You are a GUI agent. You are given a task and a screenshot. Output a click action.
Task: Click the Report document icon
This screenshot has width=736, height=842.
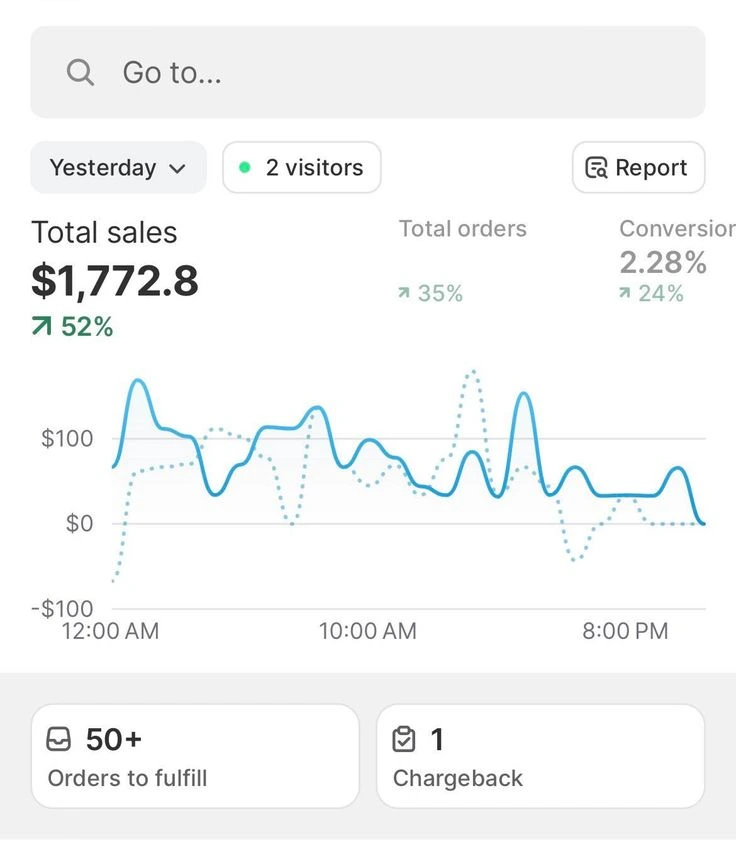pos(596,168)
